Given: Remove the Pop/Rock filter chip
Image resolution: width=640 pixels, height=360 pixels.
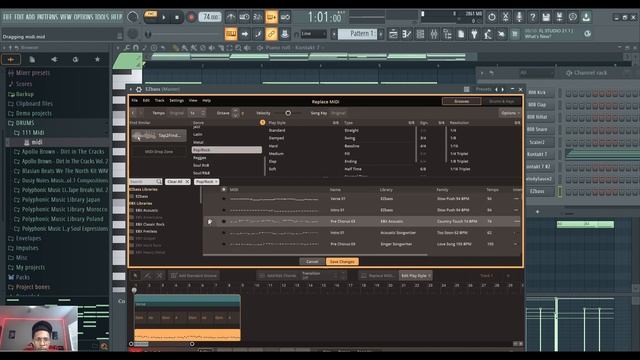Looking at the screenshot, I should (216, 182).
